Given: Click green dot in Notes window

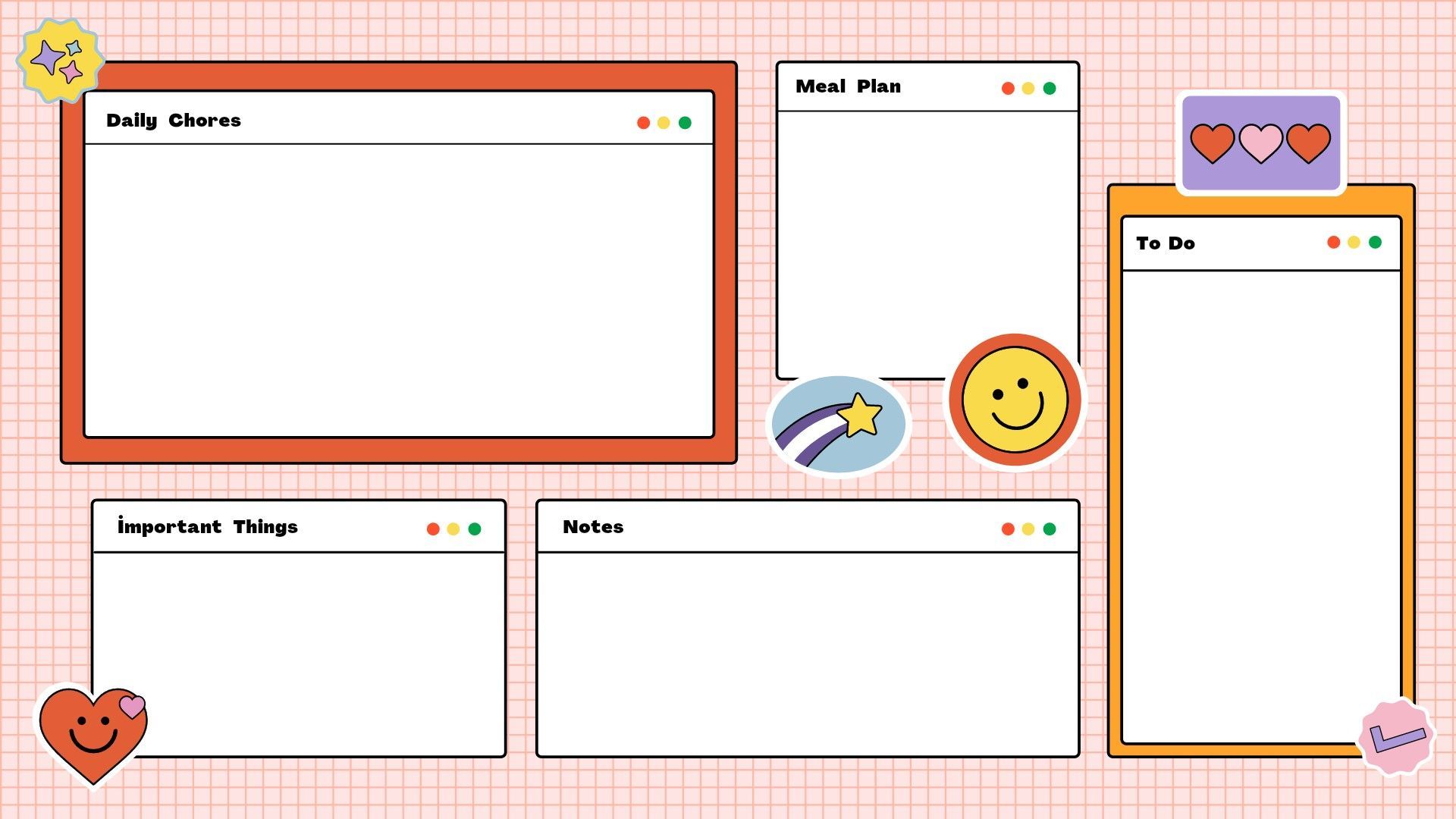Looking at the screenshot, I should point(1050,529).
